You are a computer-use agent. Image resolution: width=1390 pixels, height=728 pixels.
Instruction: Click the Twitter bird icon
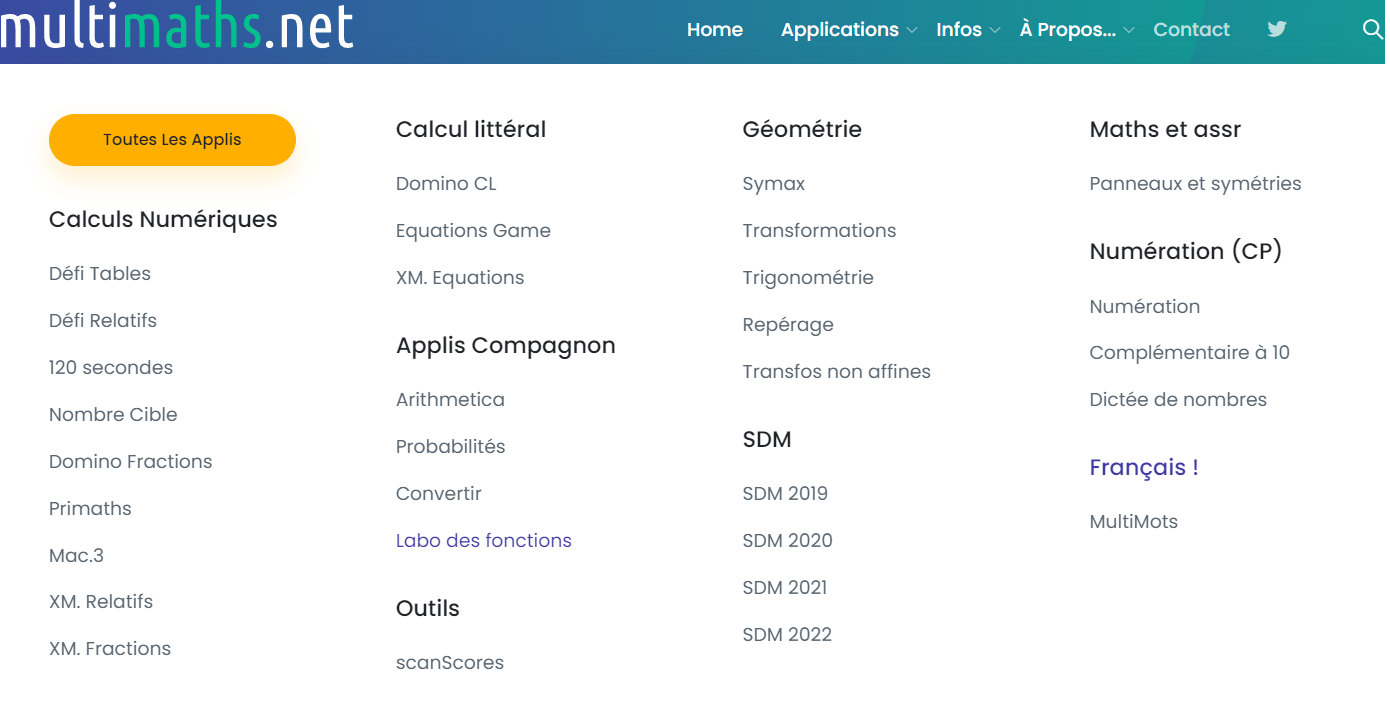pos(1276,29)
